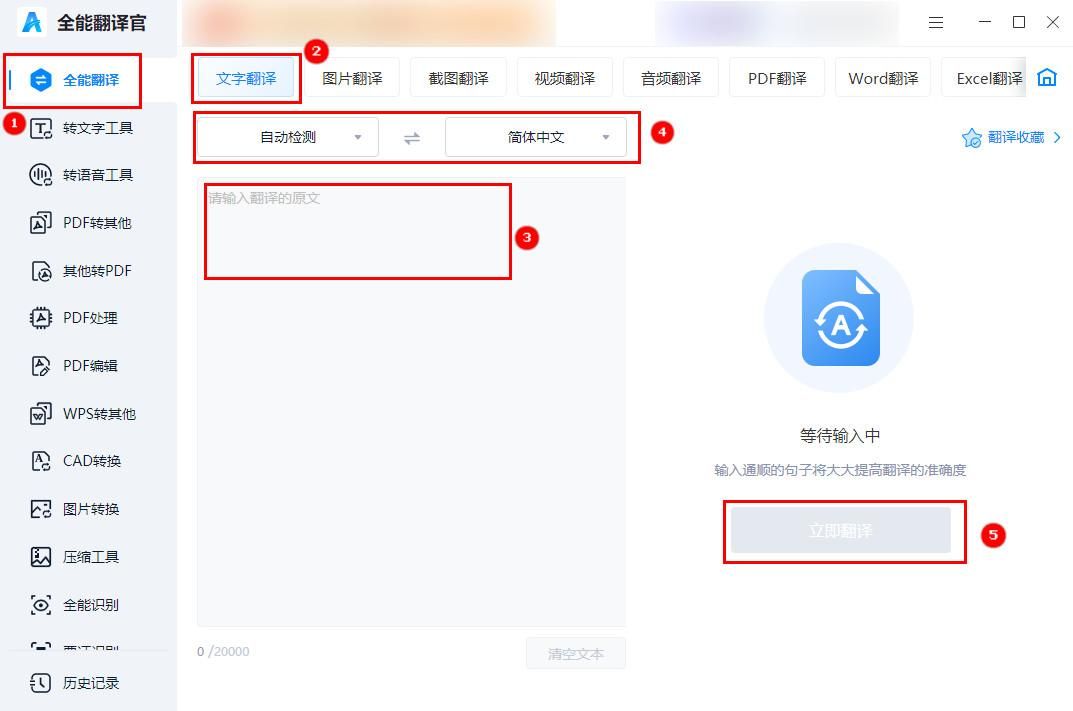Image resolution: width=1073 pixels, height=711 pixels.
Task: Select the 历史记录 label in sidebar
Action: coord(91,683)
